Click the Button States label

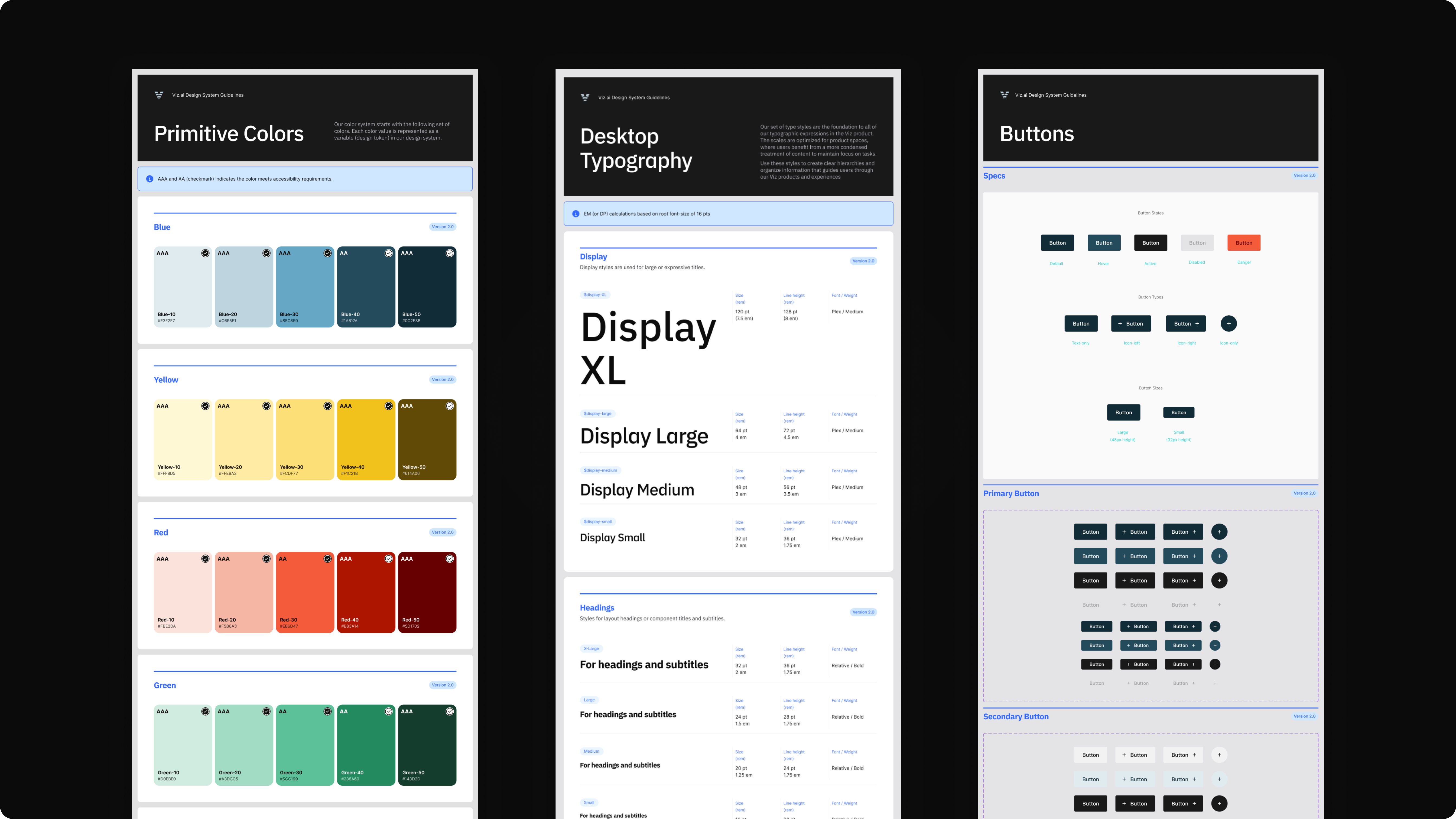coord(1151,213)
